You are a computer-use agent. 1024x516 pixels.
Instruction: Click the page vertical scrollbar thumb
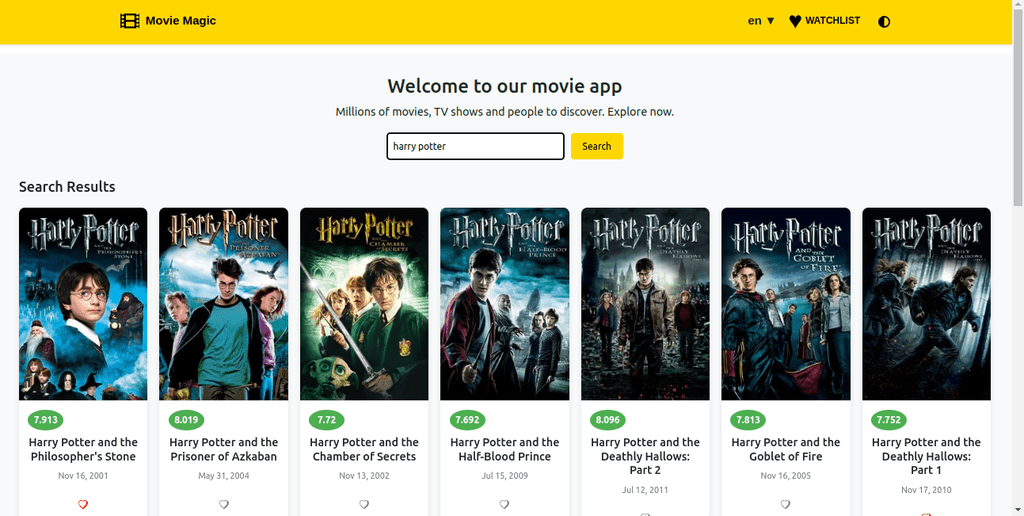tap(1018, 108)
